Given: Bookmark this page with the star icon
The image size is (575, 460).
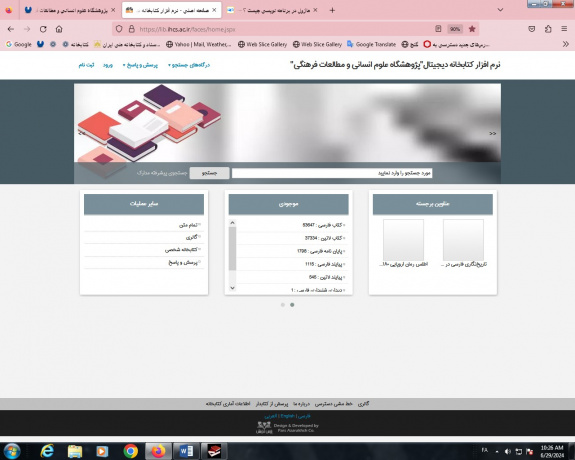Looking at the screenshot, I should point(472,29).
